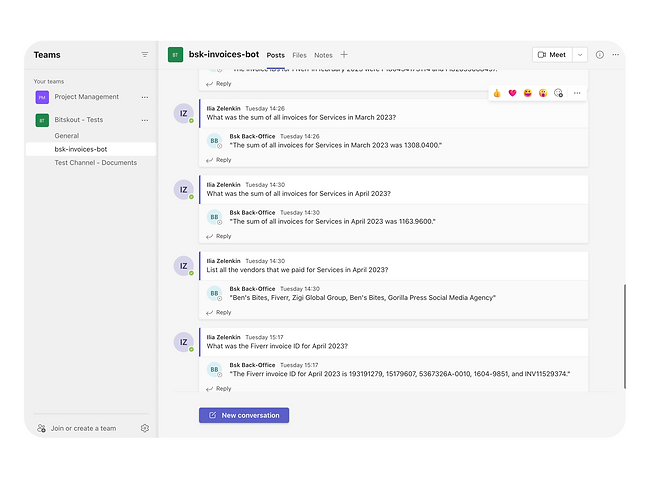Open channel more options in header
650x479 pixels.
(x=616, y=54)
